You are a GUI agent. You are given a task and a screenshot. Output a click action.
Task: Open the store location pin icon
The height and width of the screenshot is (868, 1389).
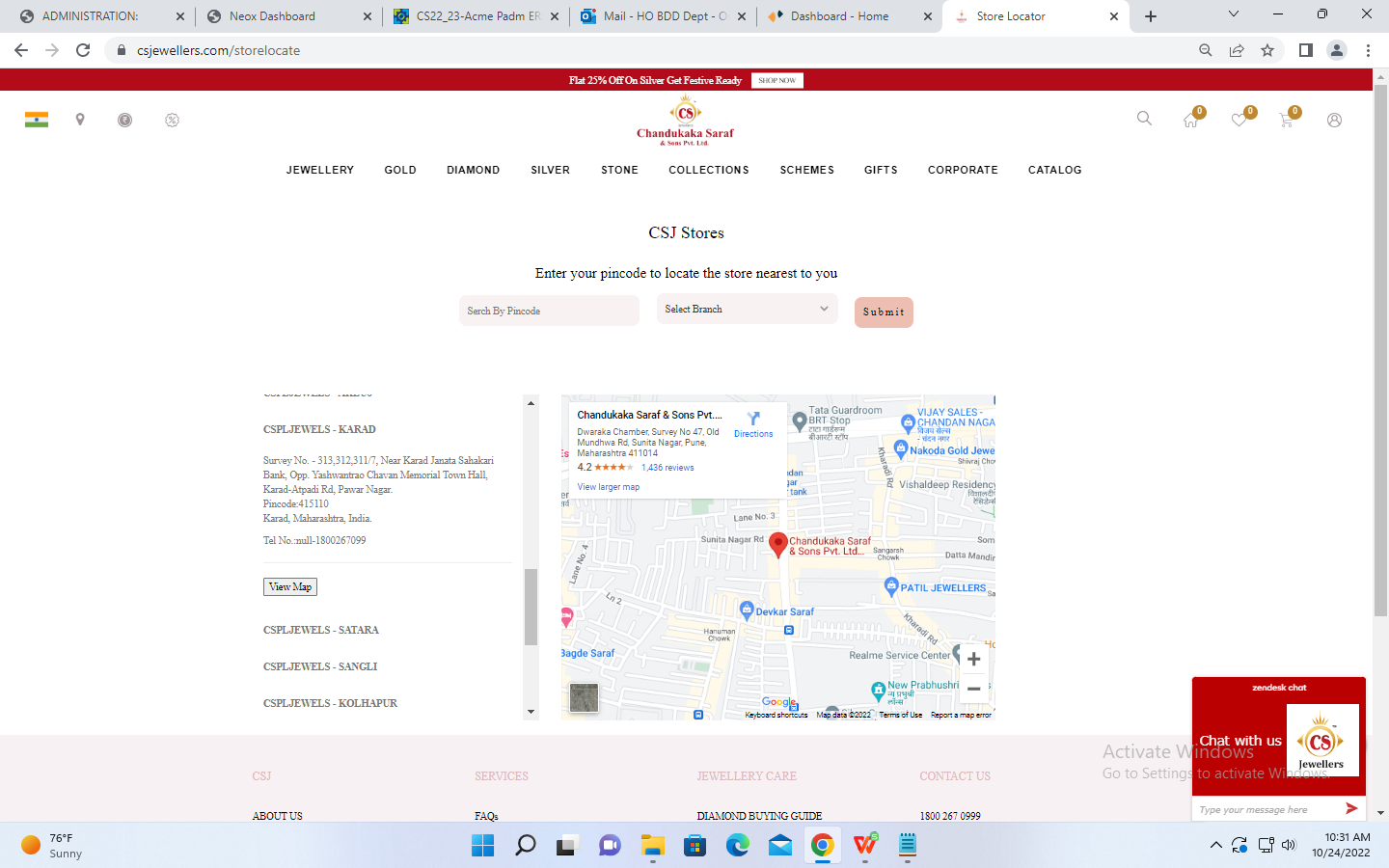pyautogui.click(x=80, y=120)
